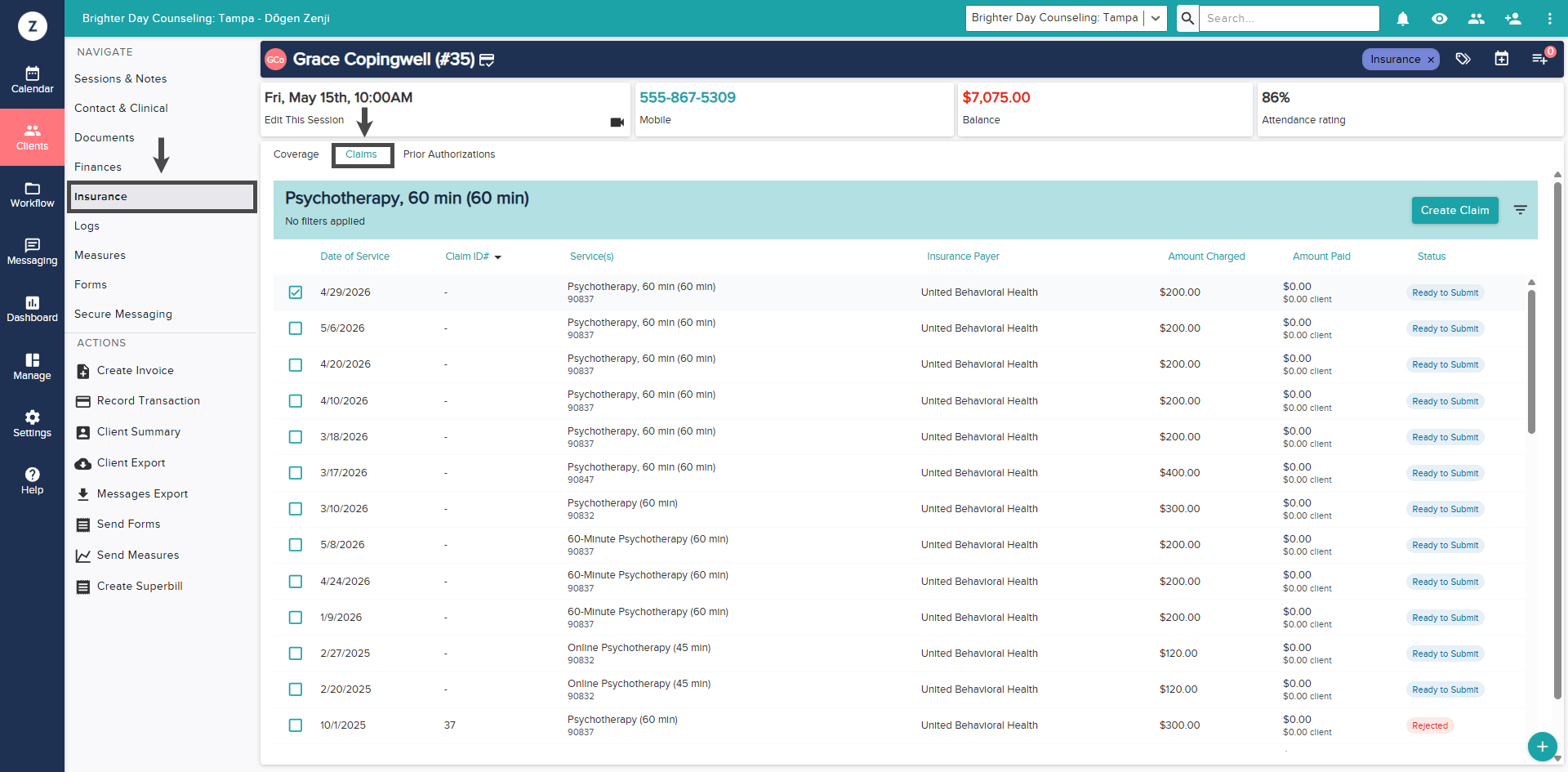Screen dimensions: 1568x772
Task: Sort by Amount Charged column
Action: (x=1206, y=257)
